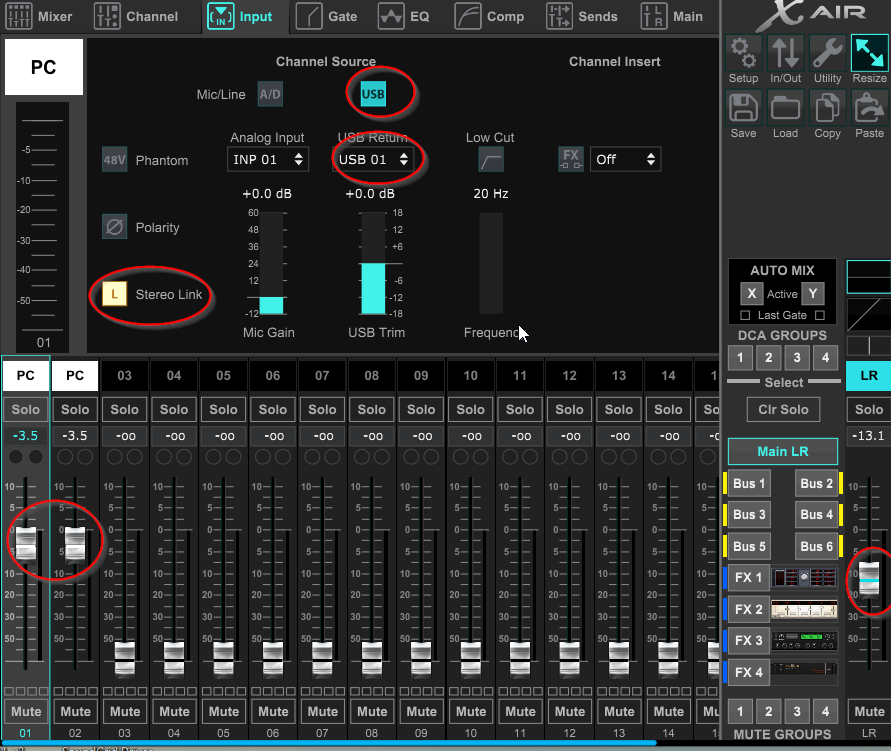
Task: Select the FX 1 send button
Action: tap(748, 577)
